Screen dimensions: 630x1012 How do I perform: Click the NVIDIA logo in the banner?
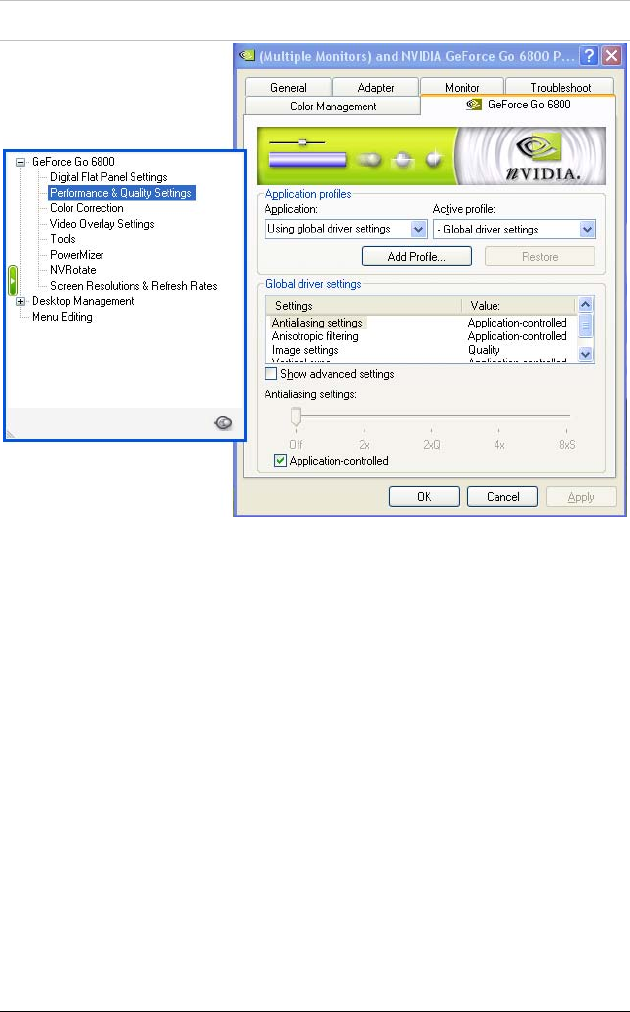[x=540, y=156]
